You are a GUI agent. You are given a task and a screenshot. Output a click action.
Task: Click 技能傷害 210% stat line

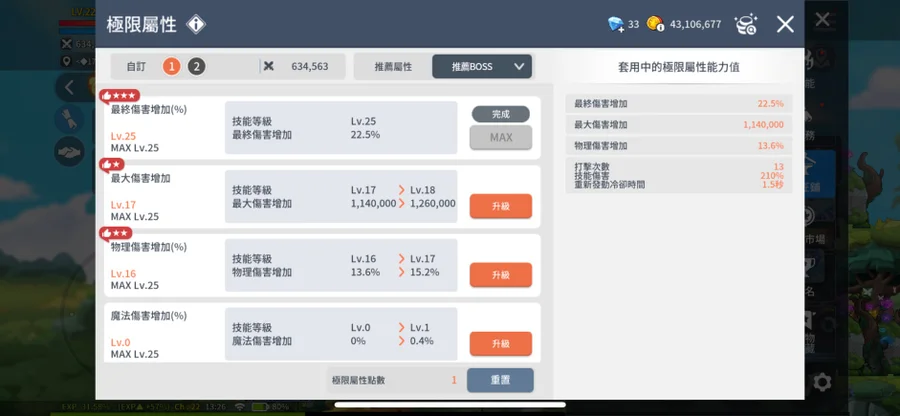pyautogui.click(x=678, y=176)
